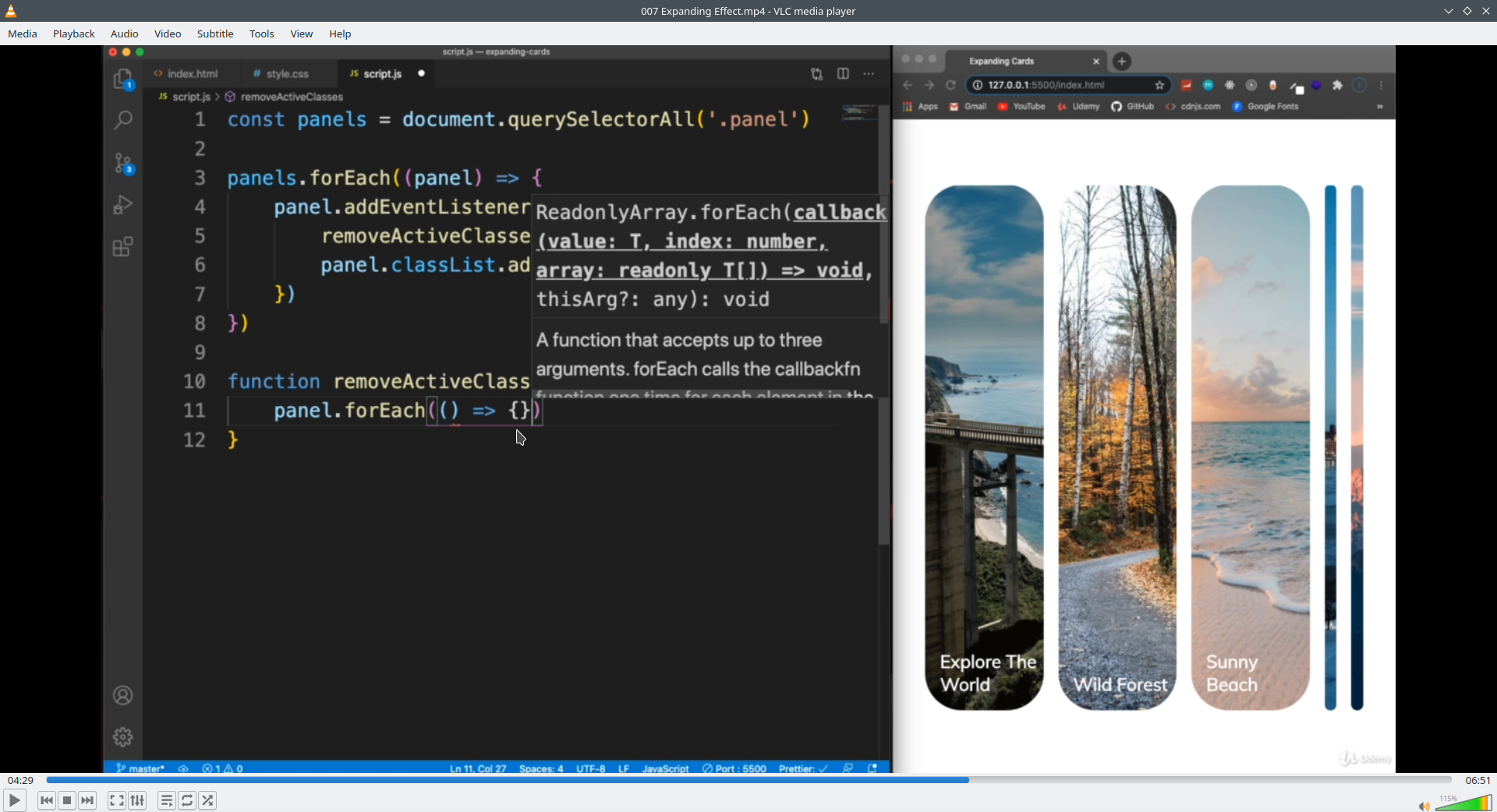Toggle VLC fullscreen mode
Image resolution: width=1497 pixels, height=812 pixels.
coord(116,800)
